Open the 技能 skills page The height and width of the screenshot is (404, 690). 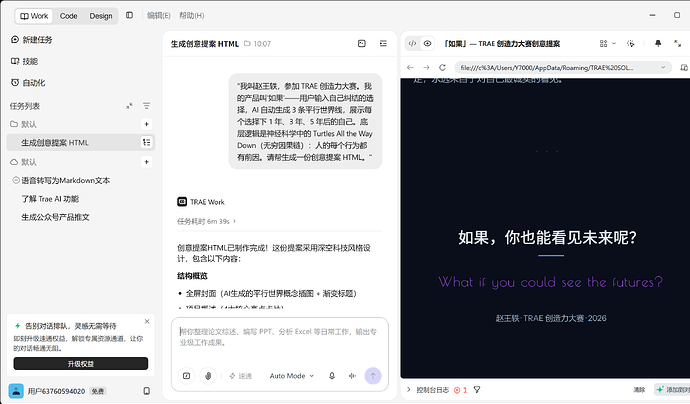coord(25,61)
